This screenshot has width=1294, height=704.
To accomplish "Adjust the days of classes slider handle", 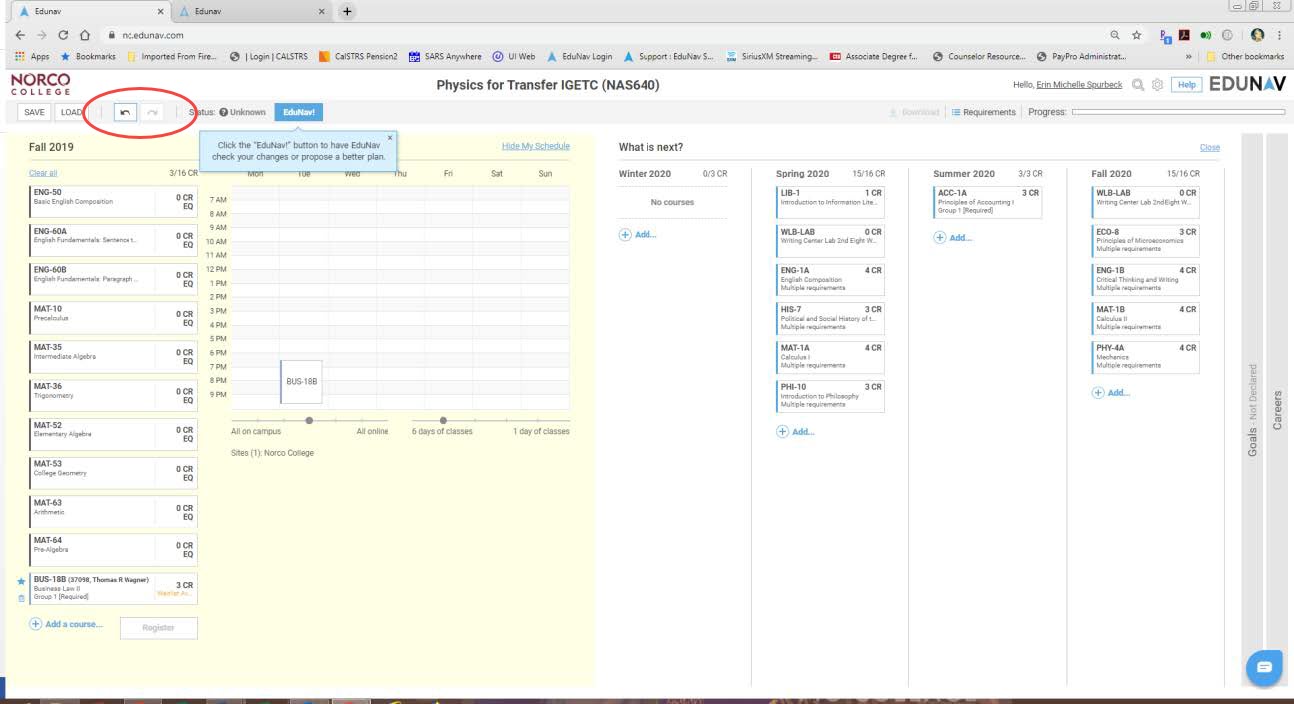I will (443, 420).
